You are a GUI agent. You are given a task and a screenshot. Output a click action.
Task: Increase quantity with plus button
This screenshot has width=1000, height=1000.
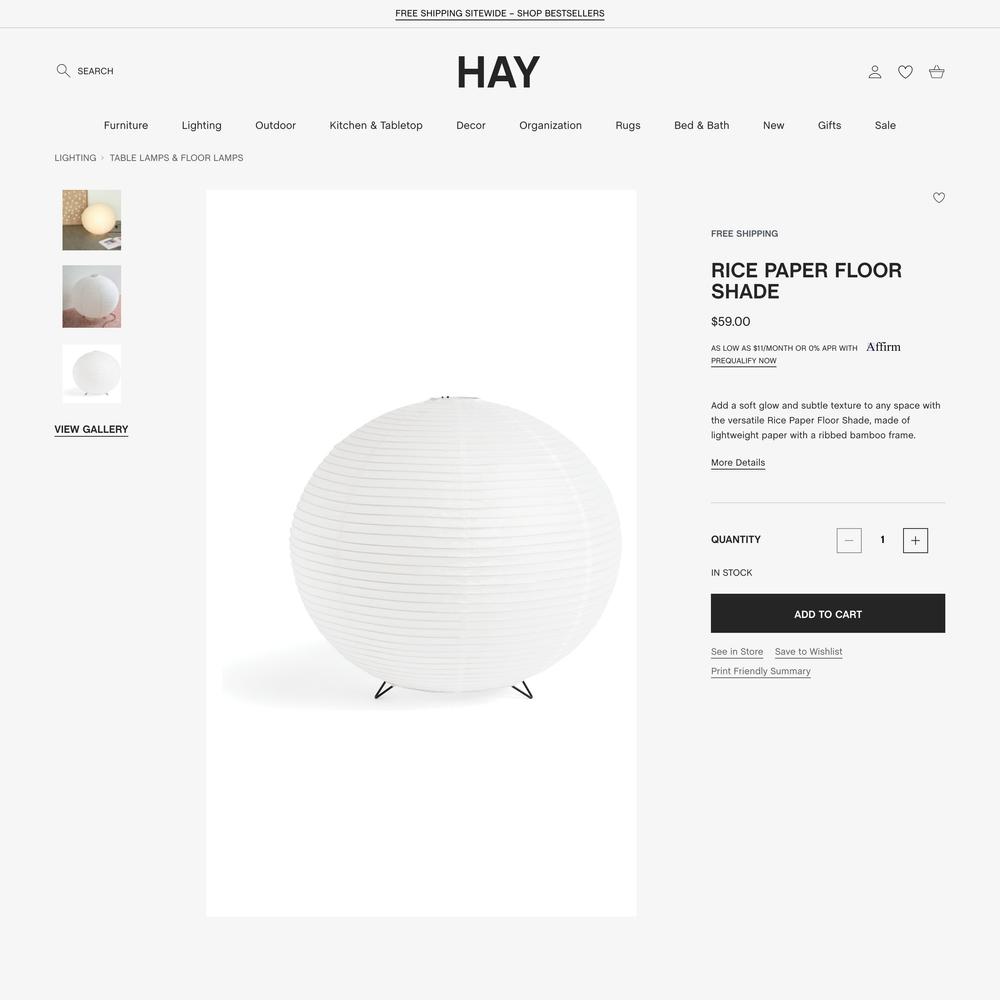tap(915, 540)
